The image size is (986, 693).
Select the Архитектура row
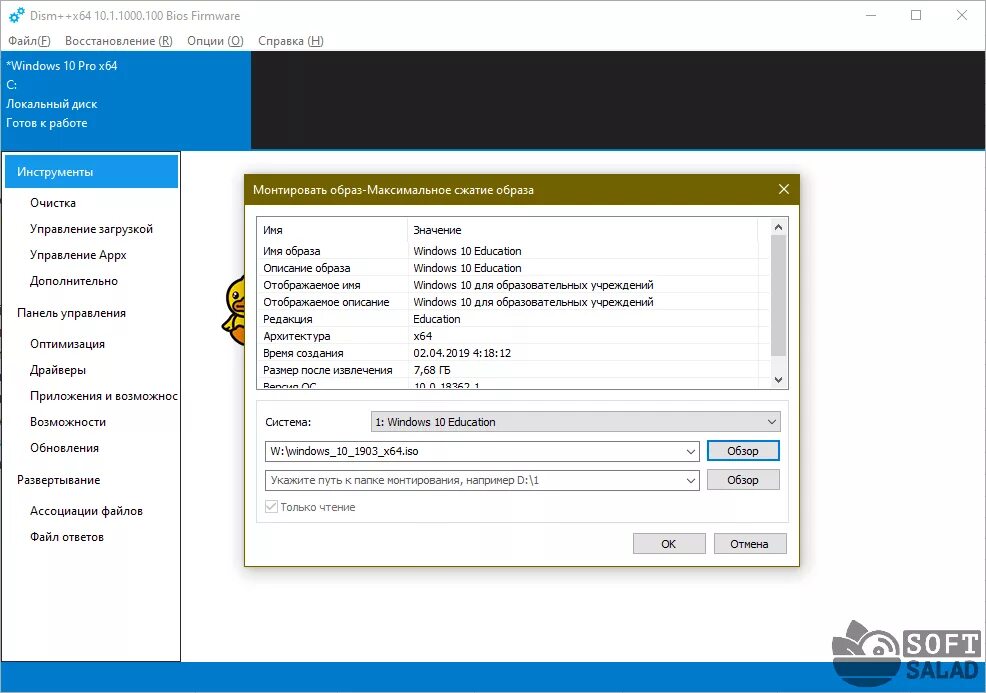pos(511,336)
